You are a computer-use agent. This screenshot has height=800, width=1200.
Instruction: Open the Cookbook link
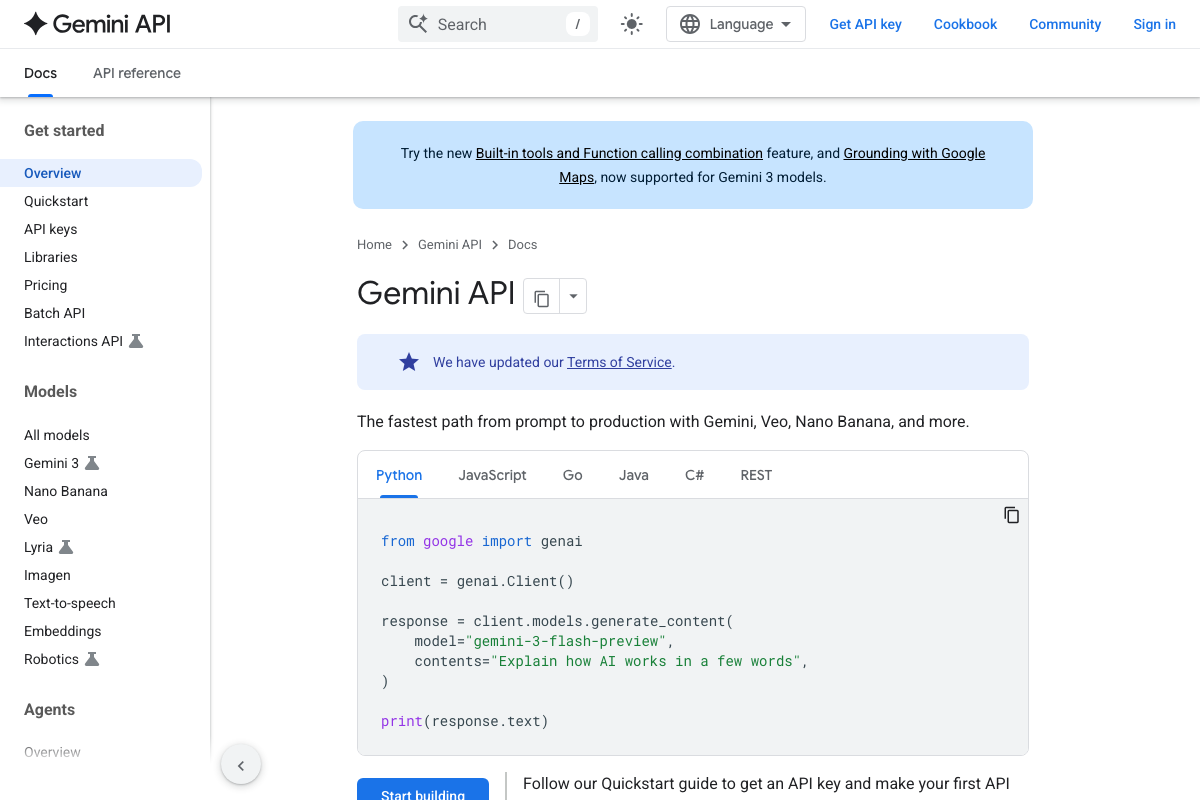click(965, 24)
